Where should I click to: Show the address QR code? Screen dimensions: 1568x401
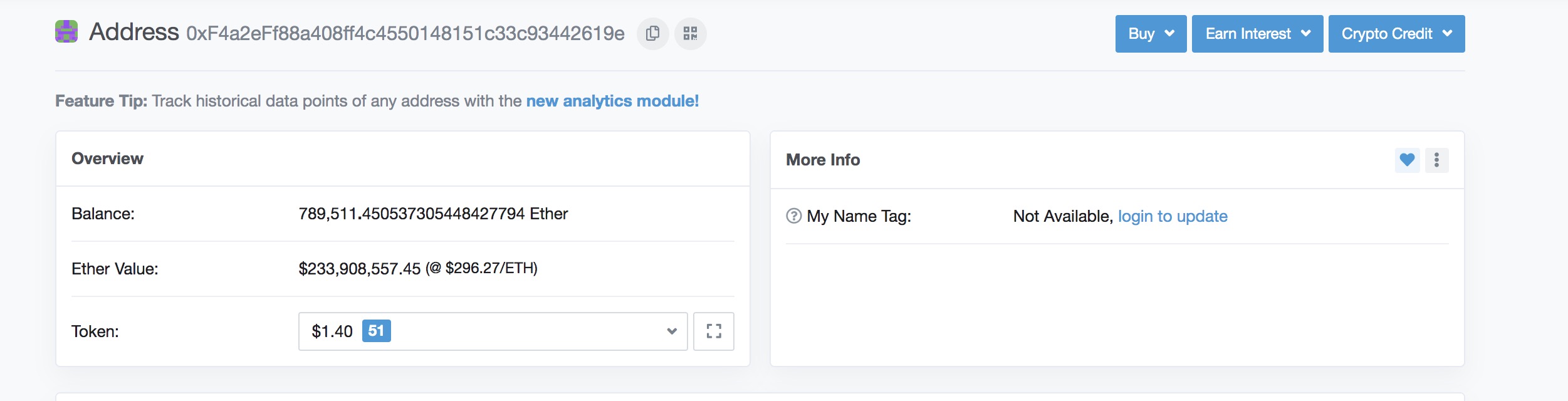coord(690,33)
